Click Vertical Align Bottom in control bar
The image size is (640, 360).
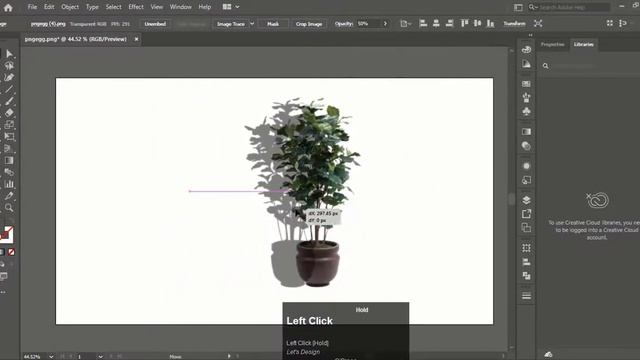[x=491, y=24]
